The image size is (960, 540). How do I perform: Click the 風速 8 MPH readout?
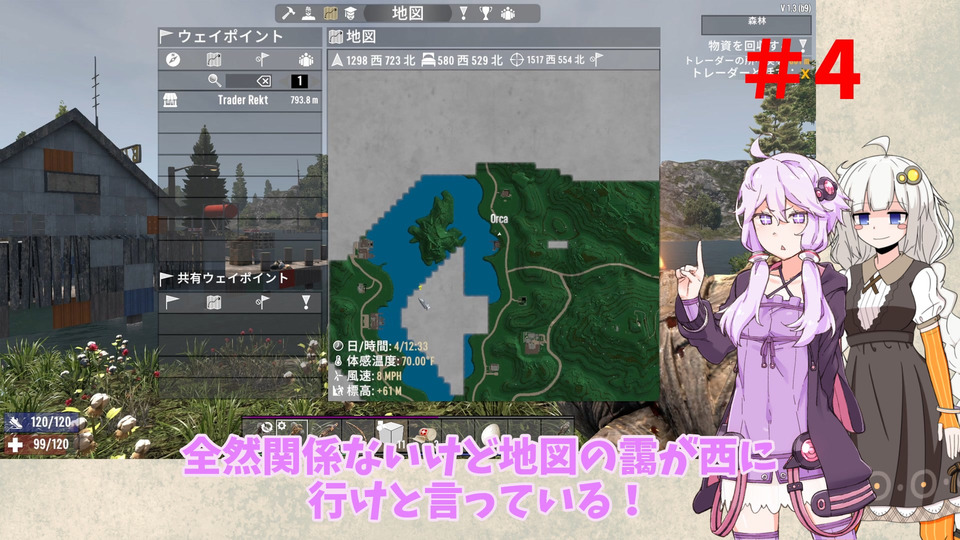[x=367, y=375]
